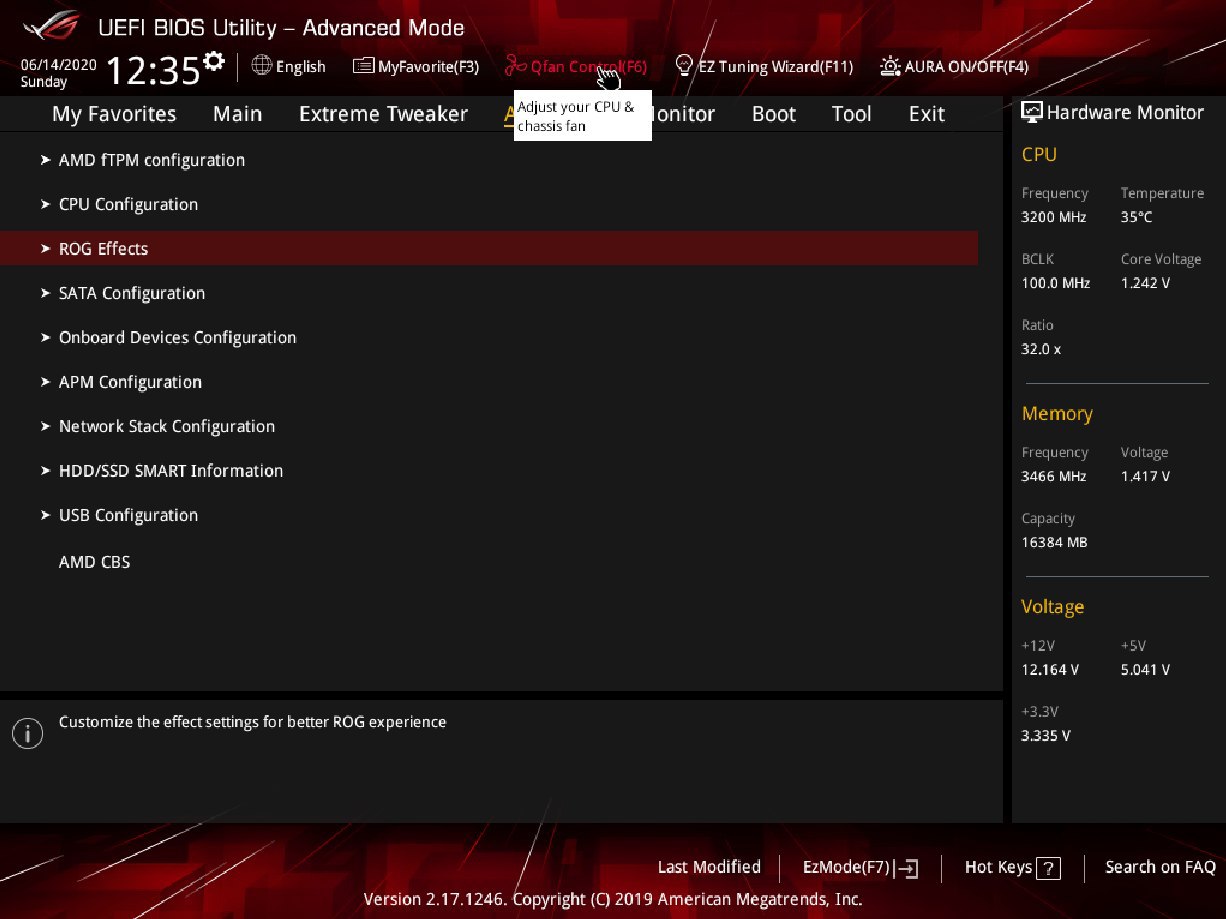Click the Version 2.17.1246 copyright line

pyautogui.click(x=613, y=899)
